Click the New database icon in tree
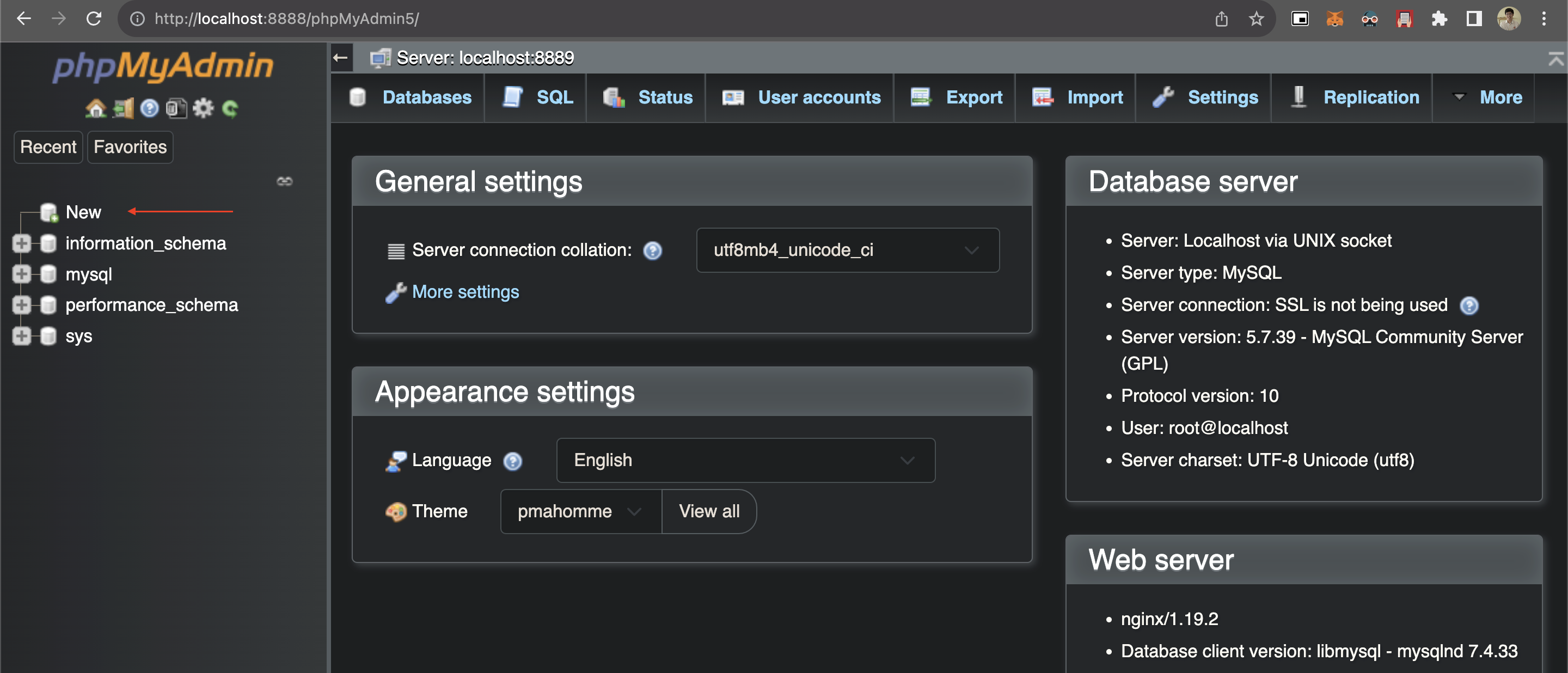 click(48, 212)
